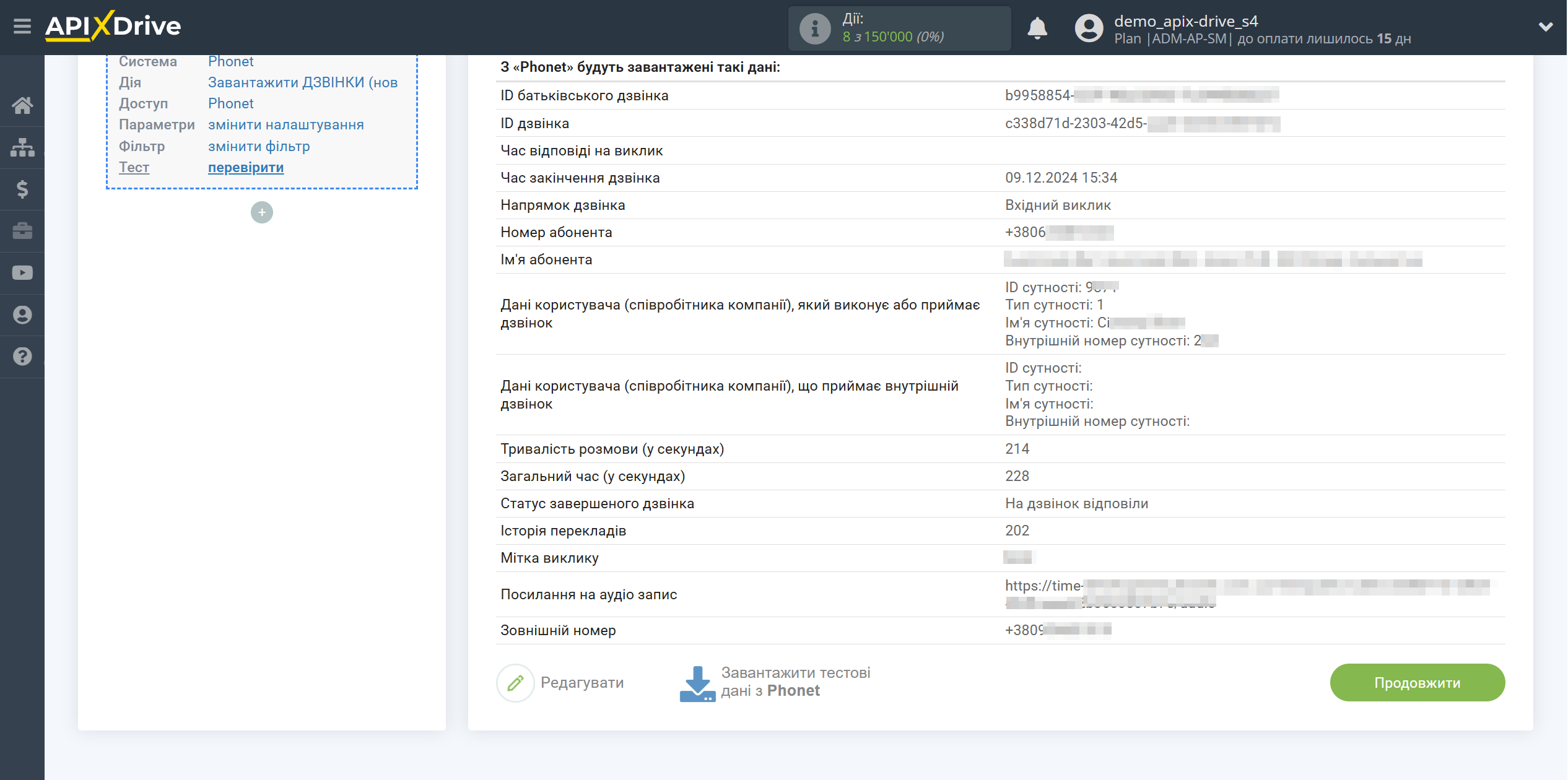Viewport: 1568px width, 780px height.
Task: Click the '228' total time value
Action: [1017, 476]
